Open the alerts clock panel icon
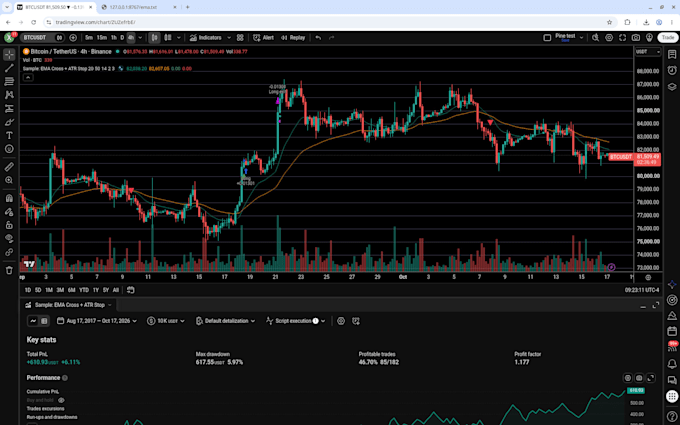Screen dimensions: 680x425 pos(672,70)
